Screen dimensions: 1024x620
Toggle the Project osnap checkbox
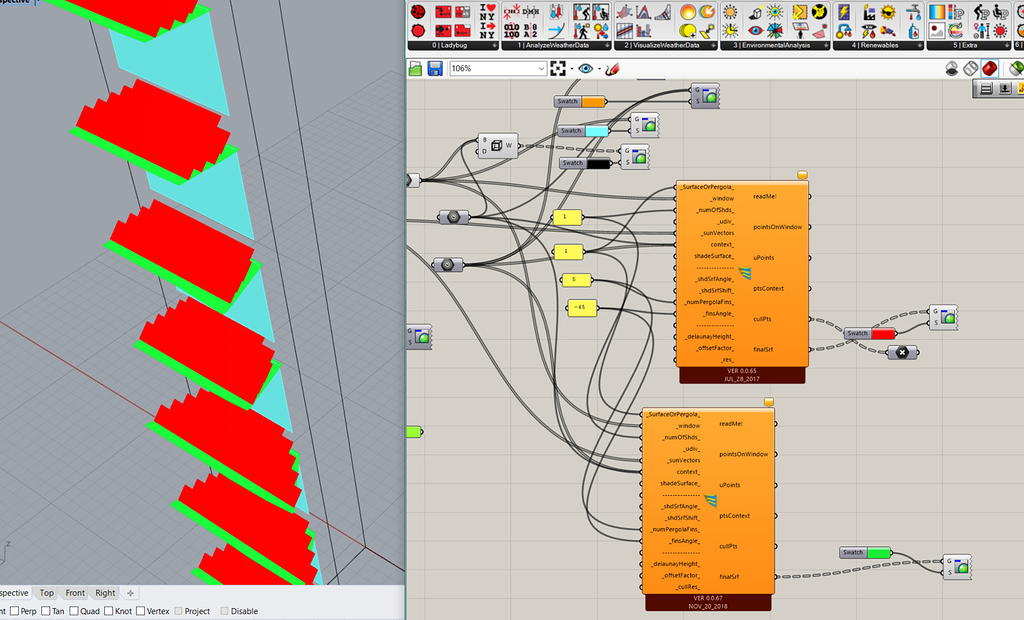point(178,611)
